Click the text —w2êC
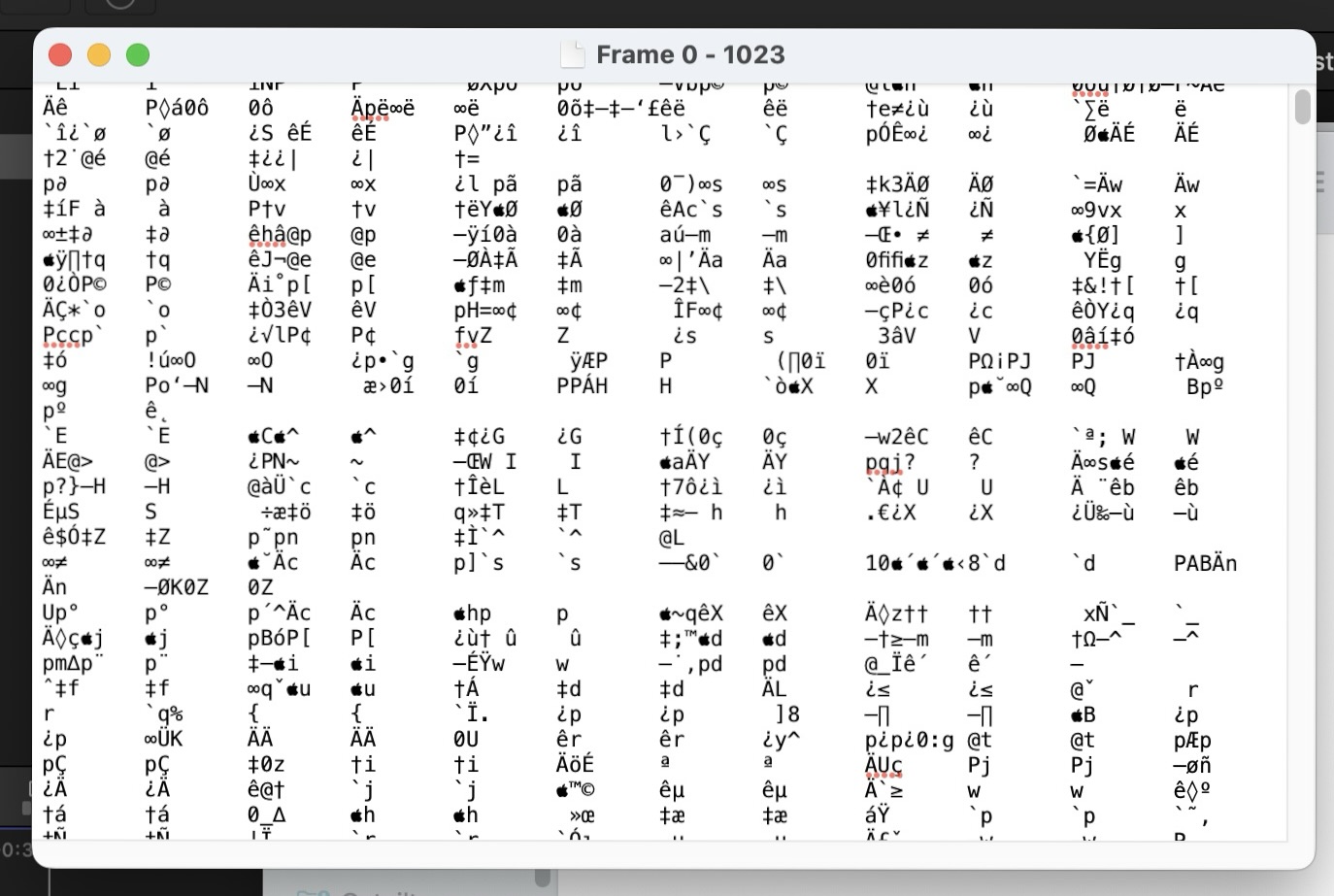Image resolution: width=1334 pixels, height=896 pixels. pos(897,437)
